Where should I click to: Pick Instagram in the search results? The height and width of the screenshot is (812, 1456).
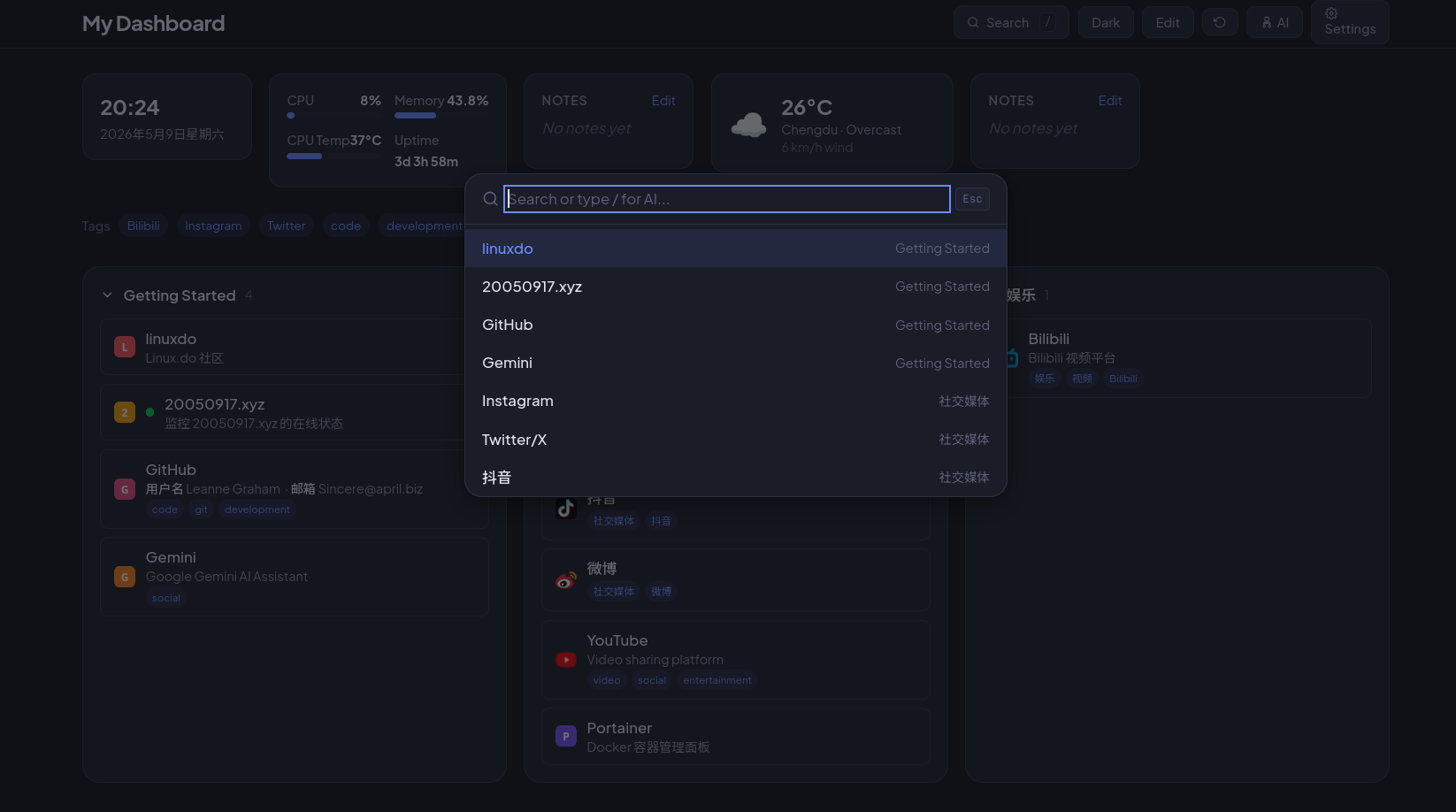click(736, 401)
